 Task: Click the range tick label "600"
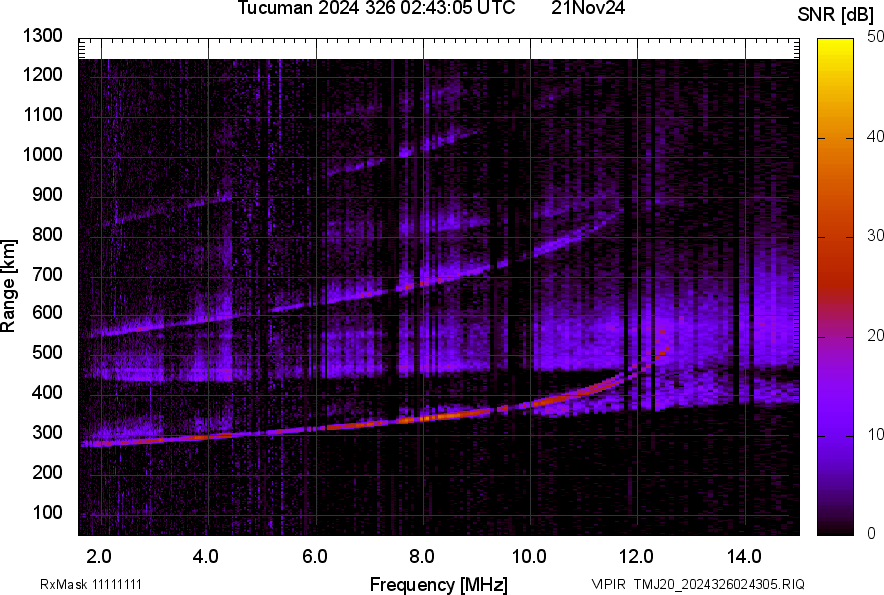coord(47,312)
